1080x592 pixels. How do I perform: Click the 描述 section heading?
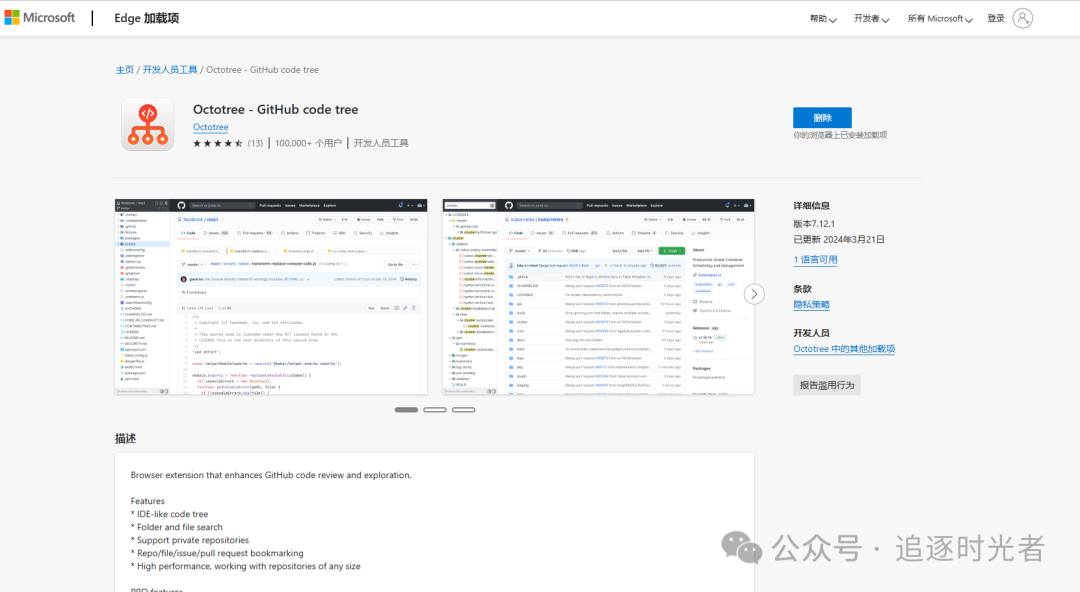(125, 439)
